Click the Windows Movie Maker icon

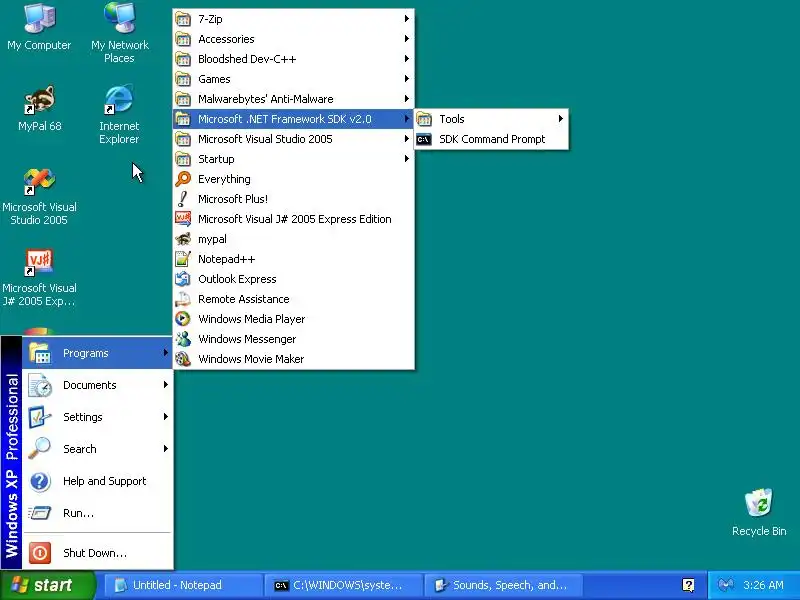(183, 359)
